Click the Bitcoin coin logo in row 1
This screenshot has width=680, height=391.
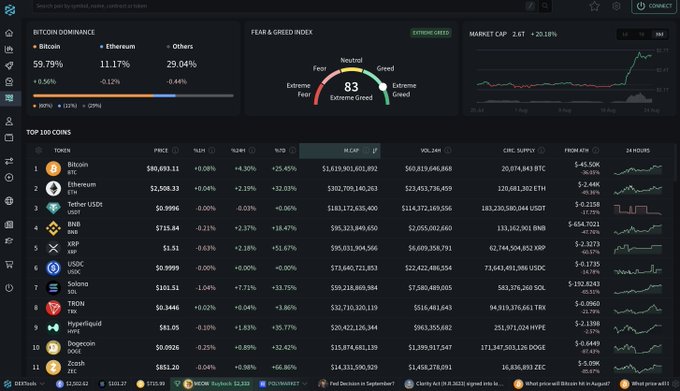tap(53, 169)
